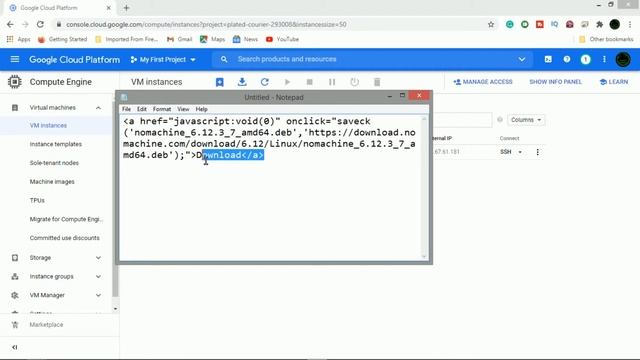Image resolution: width=640 pixels, height=360 pixels.
Task: Open the new browser tab plus button
Action: 126,8
